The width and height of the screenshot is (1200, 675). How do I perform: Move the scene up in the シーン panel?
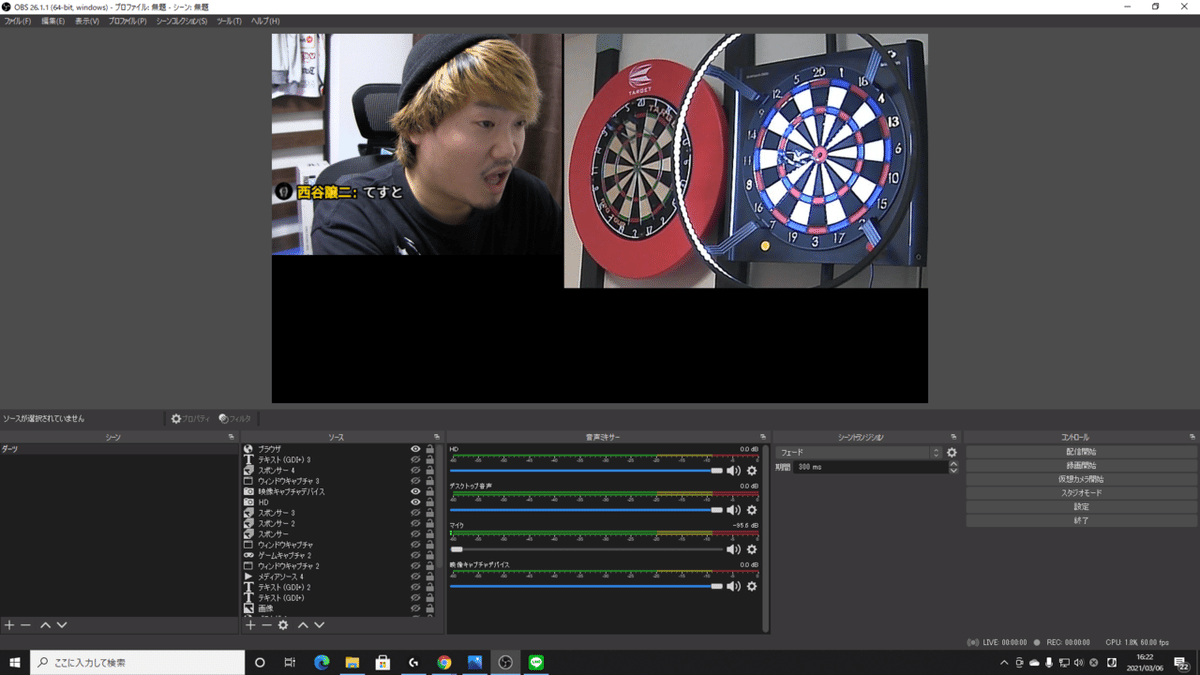pyautogui.click(x=45, y=625)
